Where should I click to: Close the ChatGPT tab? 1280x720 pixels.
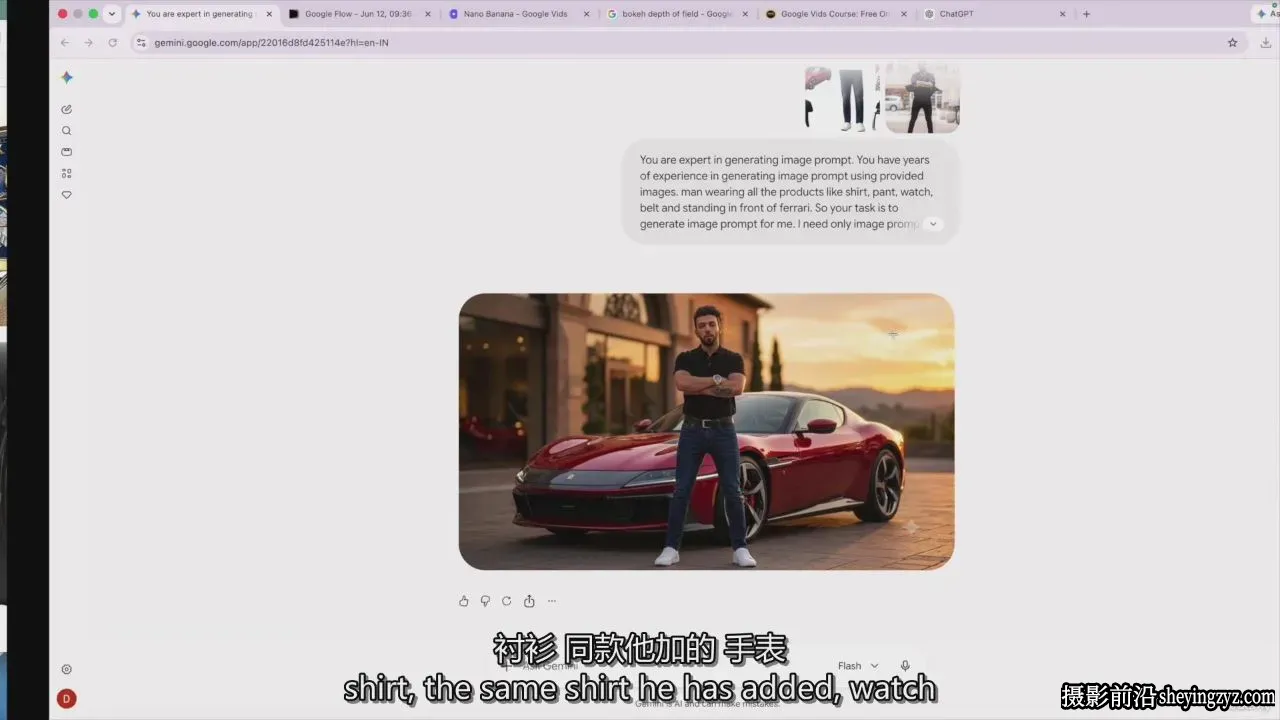(1062, 14)
